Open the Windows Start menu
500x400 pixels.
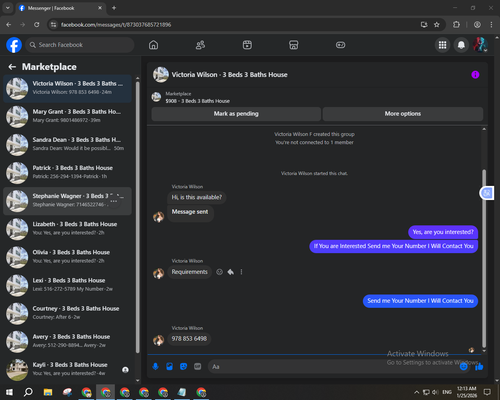pyautogui.click(x=9, y=392)
